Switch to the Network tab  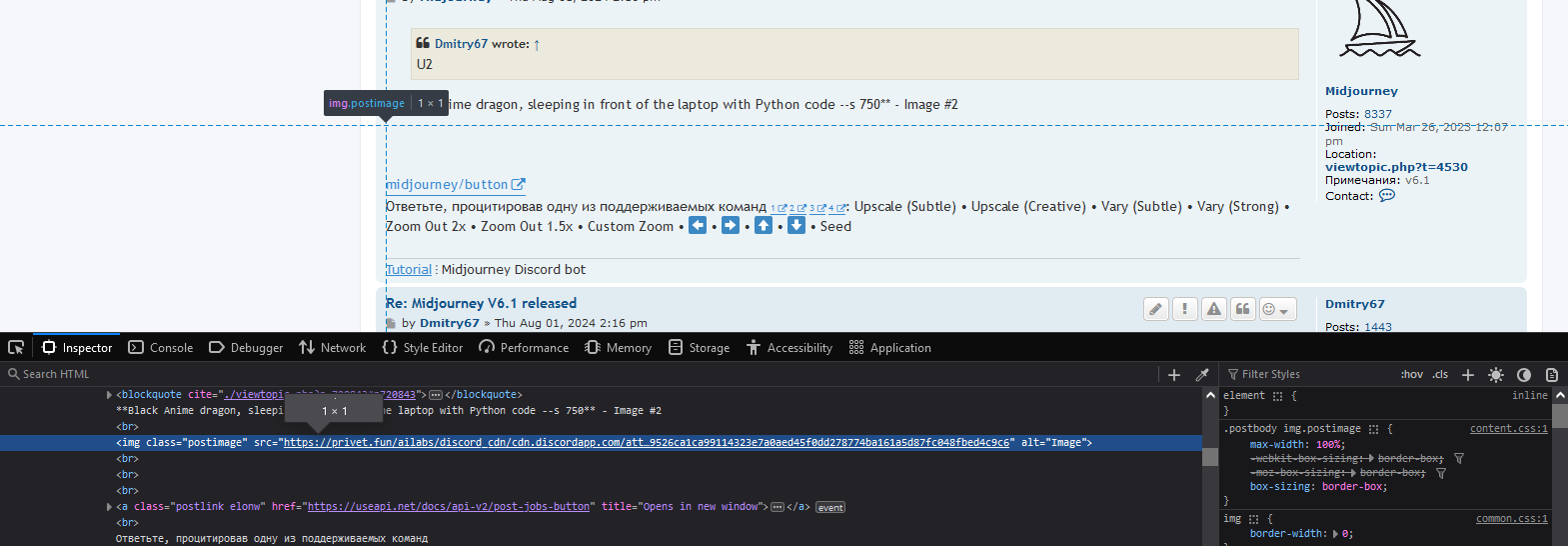(x=333, y=348)
